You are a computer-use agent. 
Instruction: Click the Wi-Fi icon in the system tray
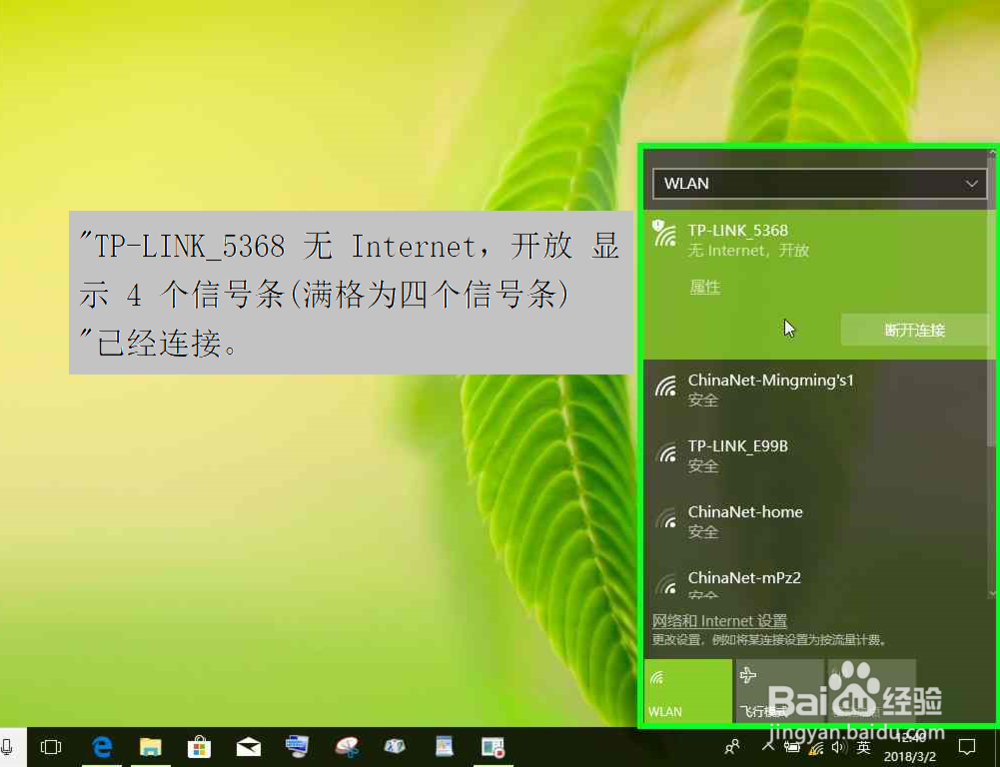pyautogui.click(x=816, y=746)
